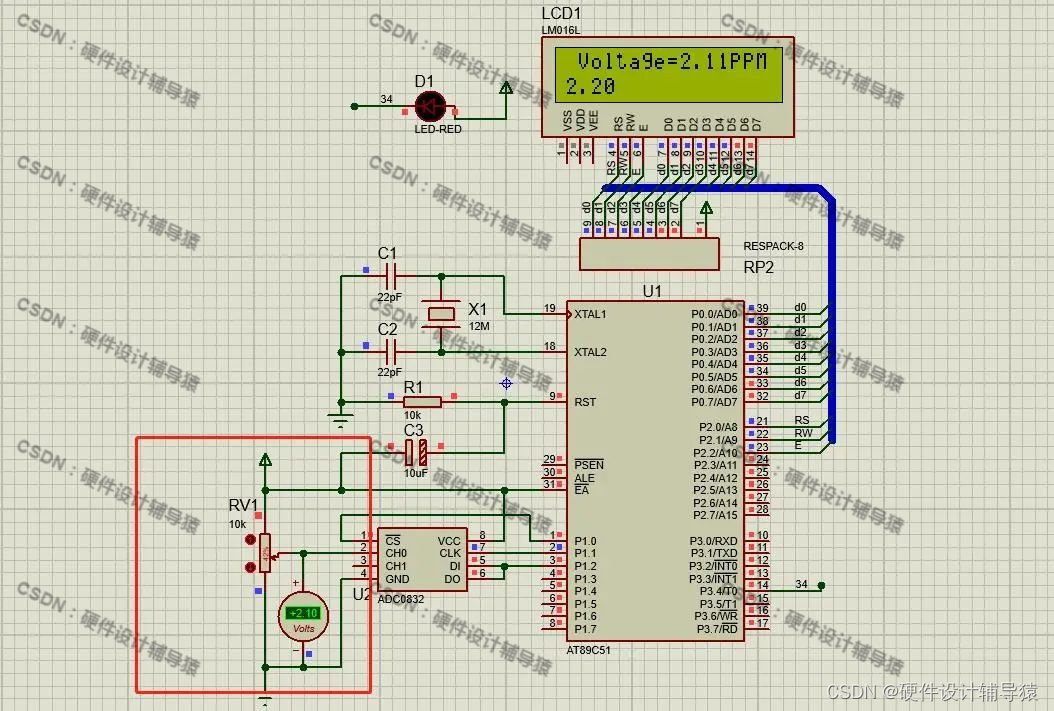Click the P0.0/AD0 pin name
The image size is (1054, 711).
point(714,314)
